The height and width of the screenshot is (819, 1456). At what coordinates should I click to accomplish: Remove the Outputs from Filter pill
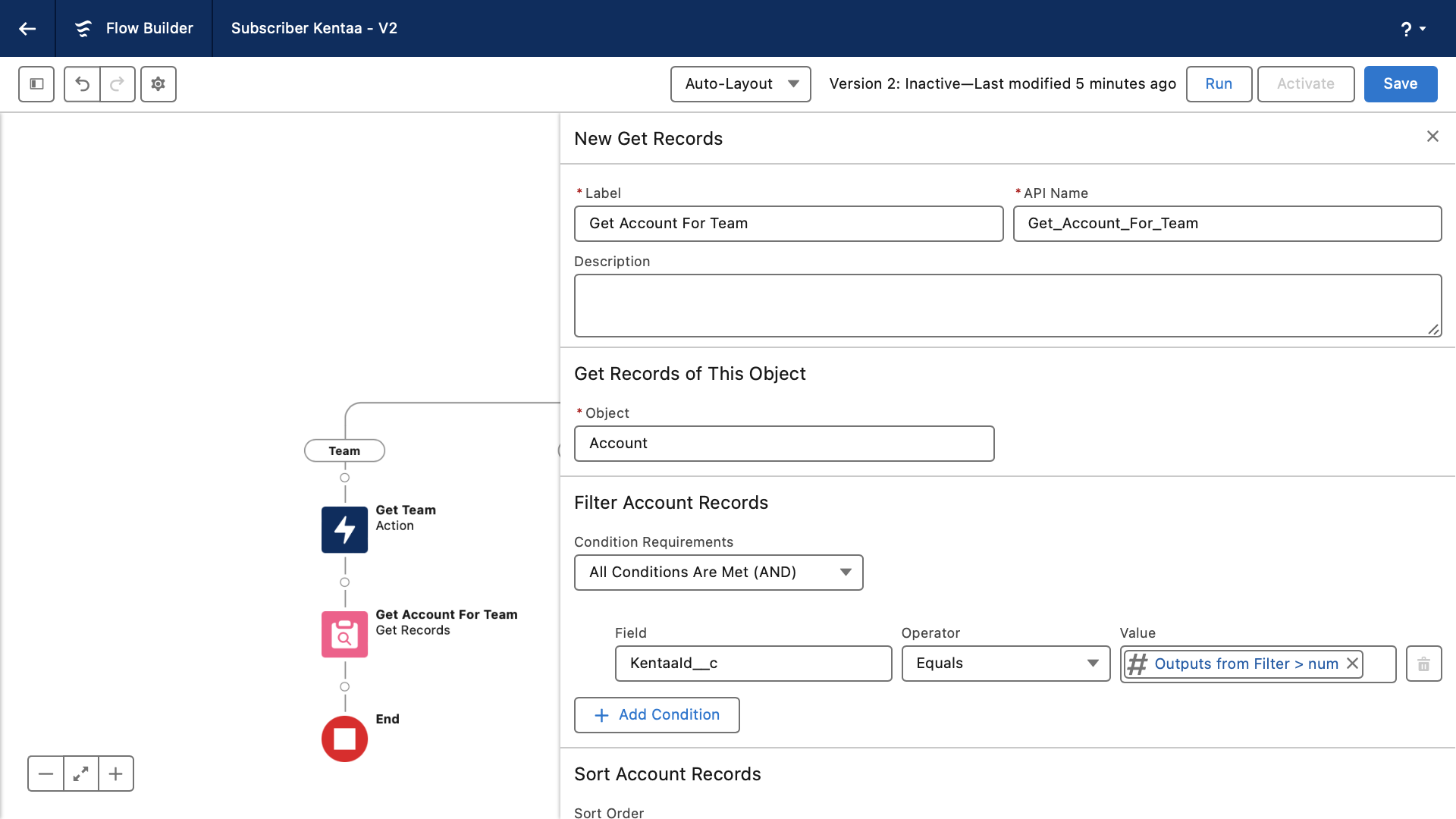coord(1352,664)
